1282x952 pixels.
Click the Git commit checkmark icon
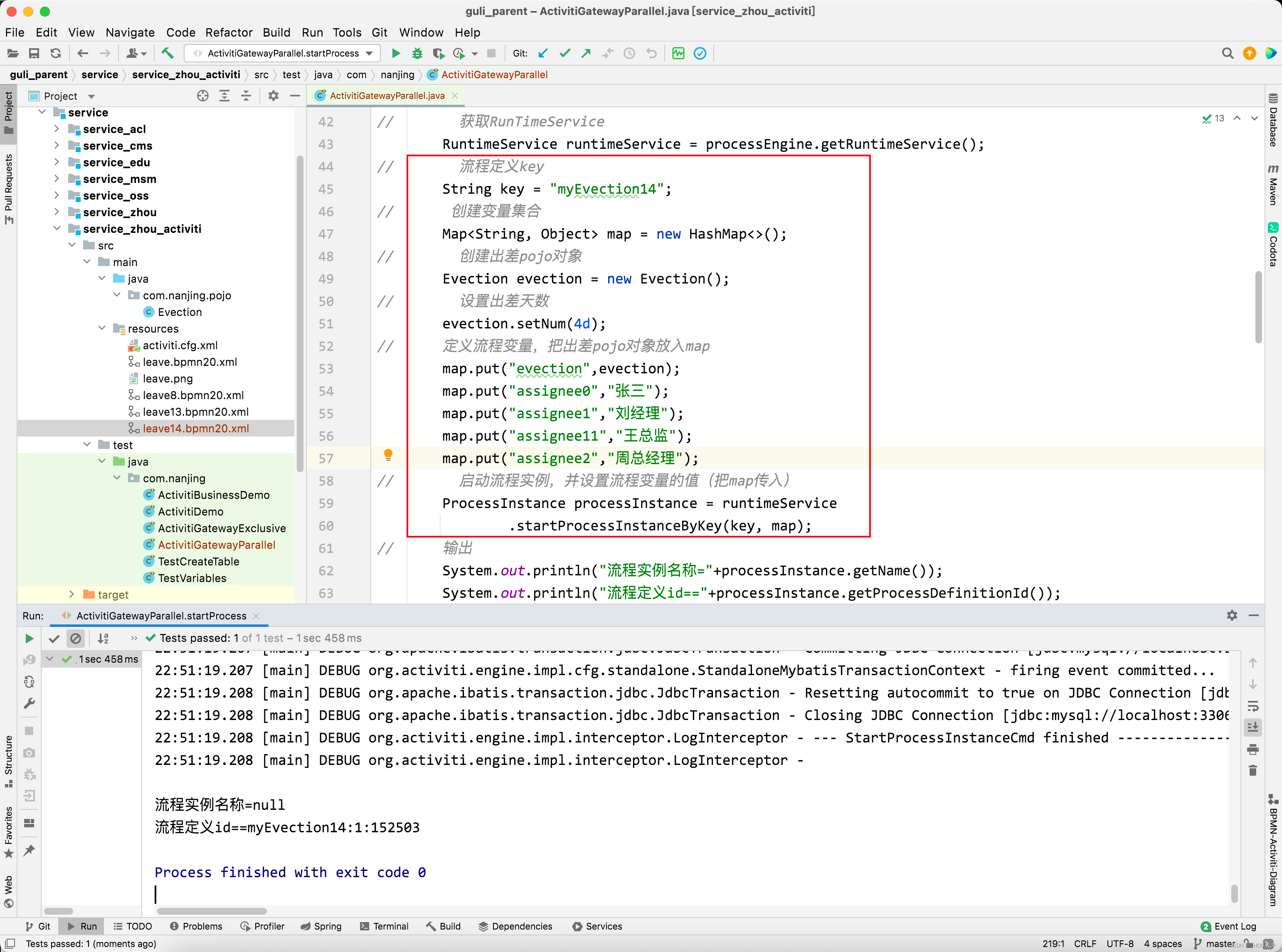[565, 54]
